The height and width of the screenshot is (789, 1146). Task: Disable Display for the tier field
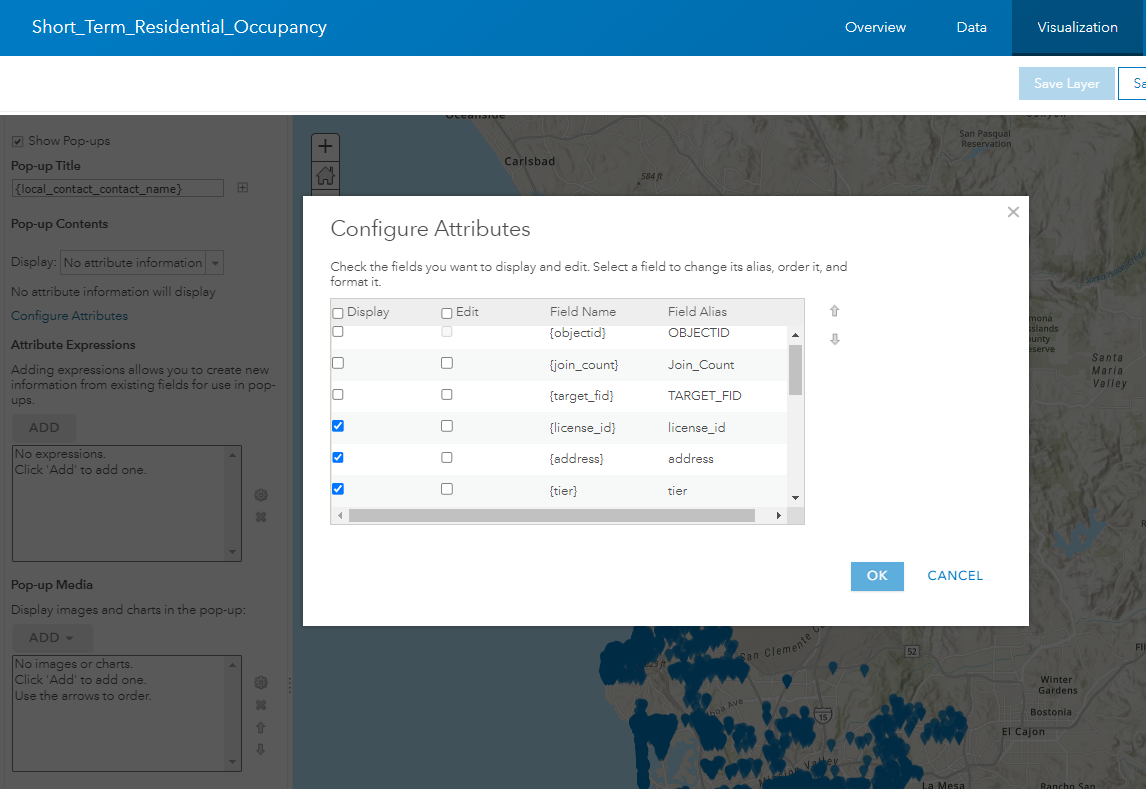tap(337, 490)
